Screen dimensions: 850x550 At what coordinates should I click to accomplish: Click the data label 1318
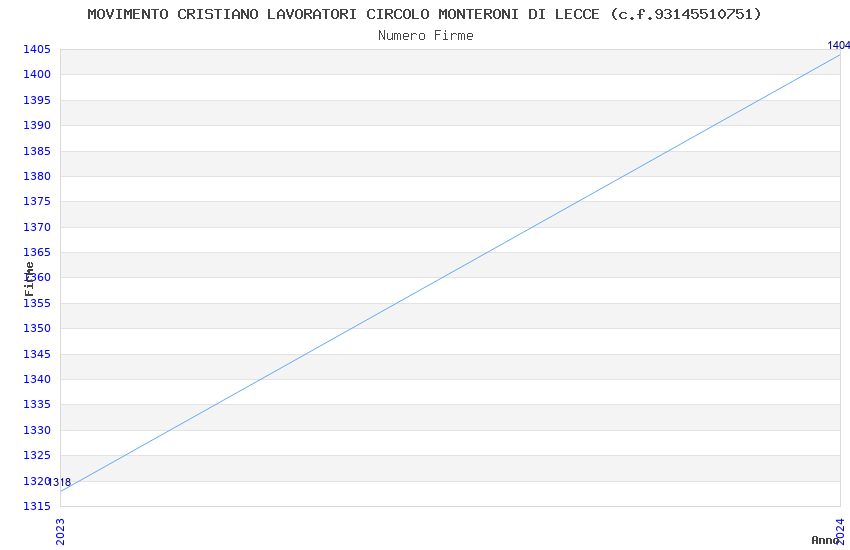(x=60, y=482)
